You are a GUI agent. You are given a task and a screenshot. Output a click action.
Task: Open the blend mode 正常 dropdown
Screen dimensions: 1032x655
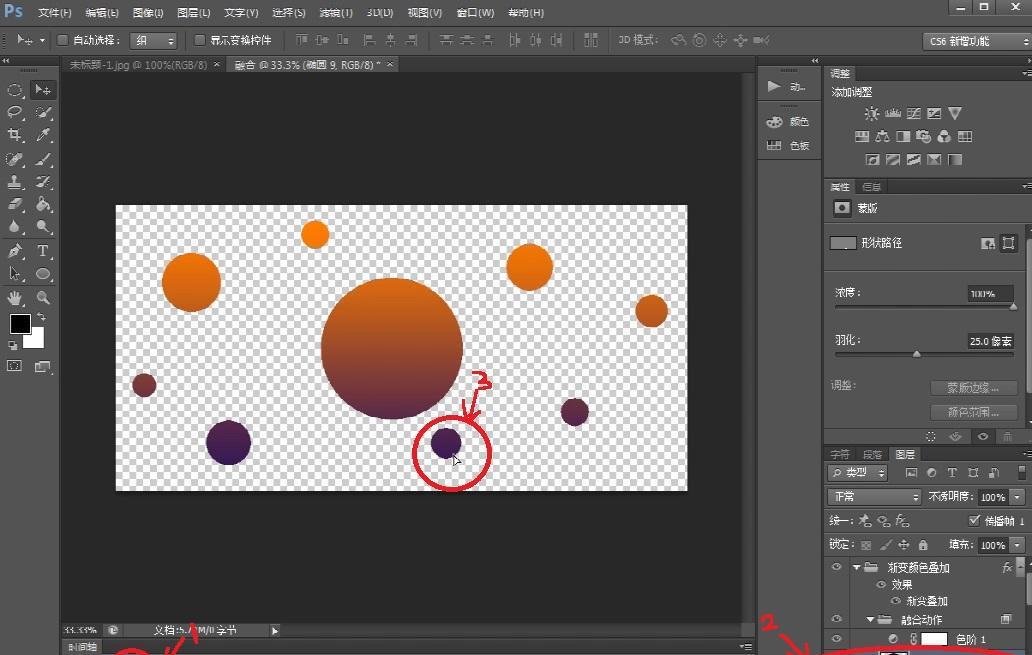[874, 497]
